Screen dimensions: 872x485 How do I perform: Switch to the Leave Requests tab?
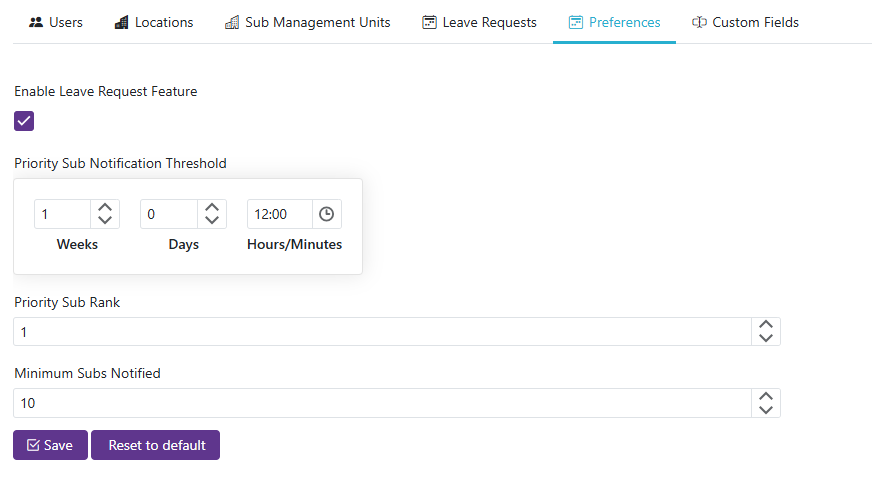pyautogui.click(x=489, y=22)
